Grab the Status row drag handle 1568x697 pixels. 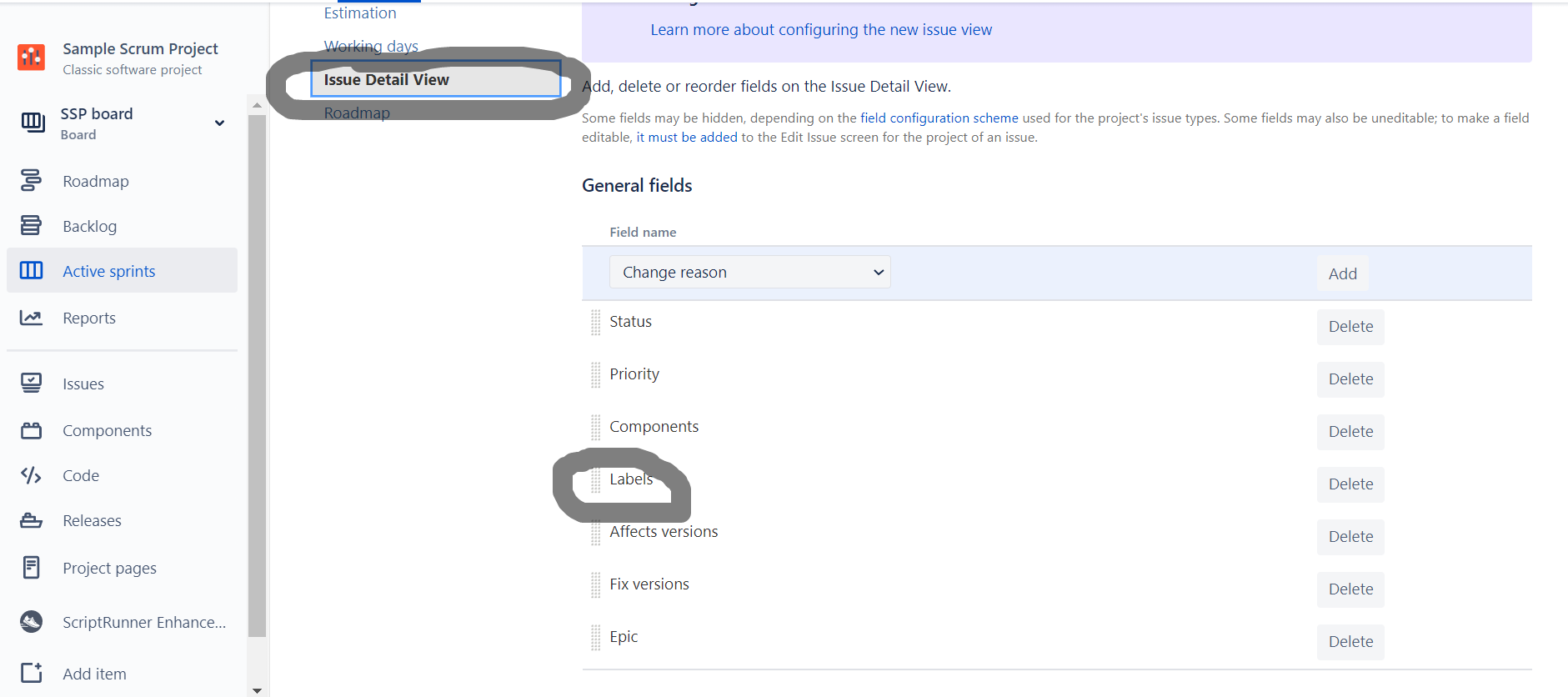pyautogui.click(x=595, y=322)
